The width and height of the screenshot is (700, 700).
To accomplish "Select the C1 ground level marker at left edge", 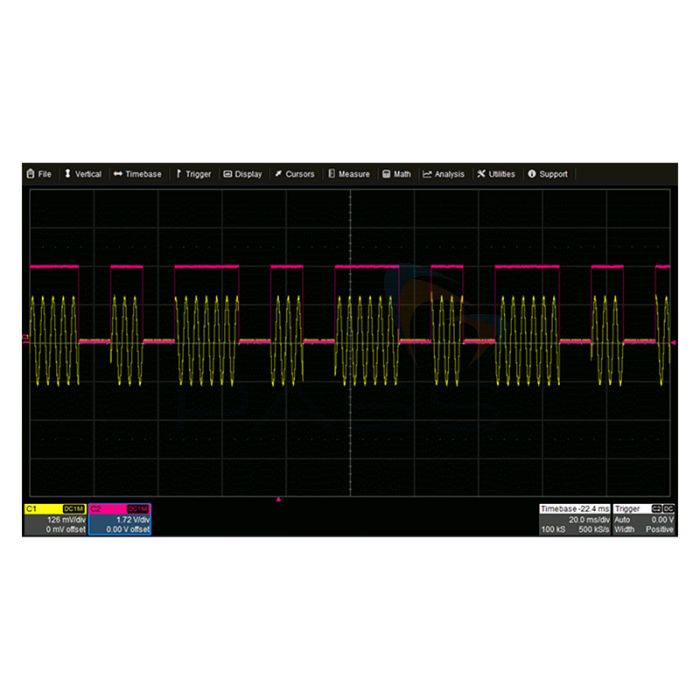I will coord(26,338).
